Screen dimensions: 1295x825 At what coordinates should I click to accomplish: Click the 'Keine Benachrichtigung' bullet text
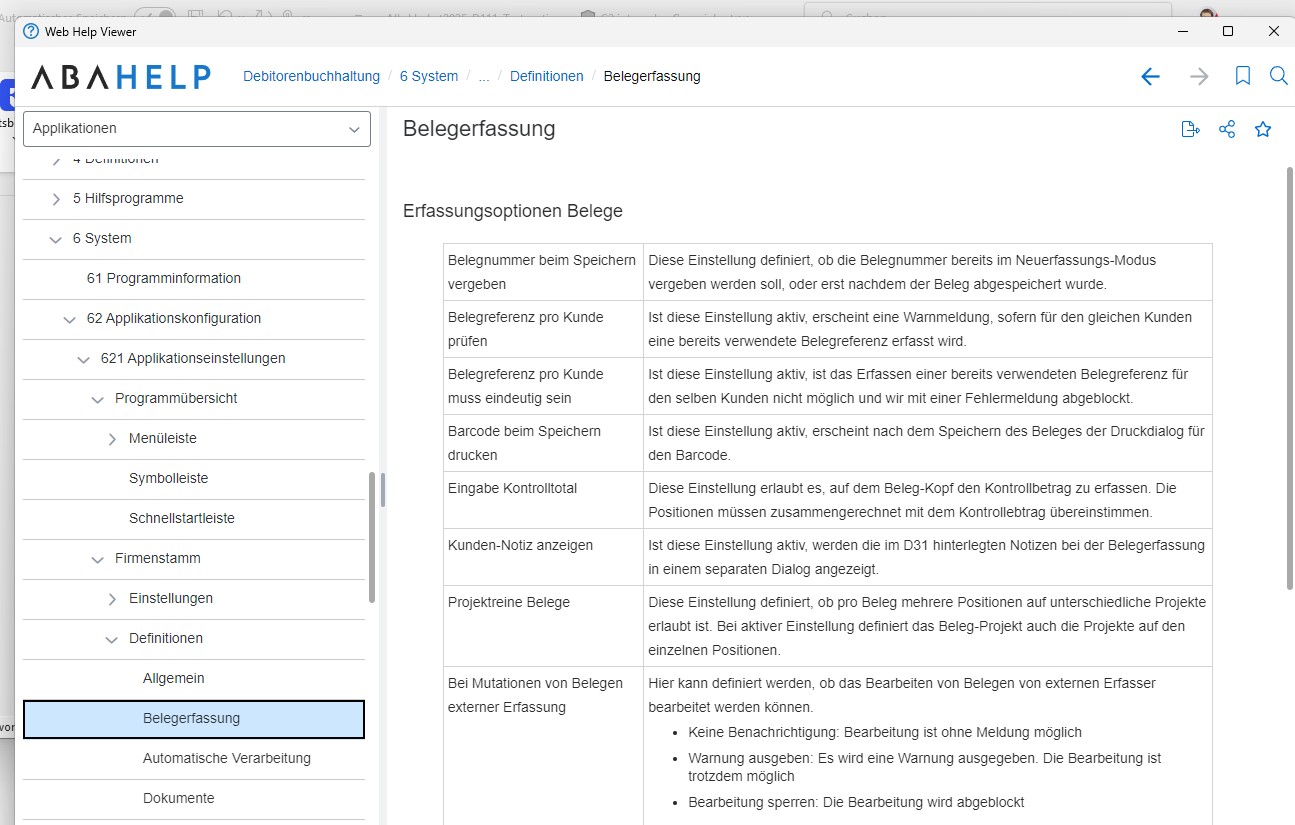click(885, 732)
